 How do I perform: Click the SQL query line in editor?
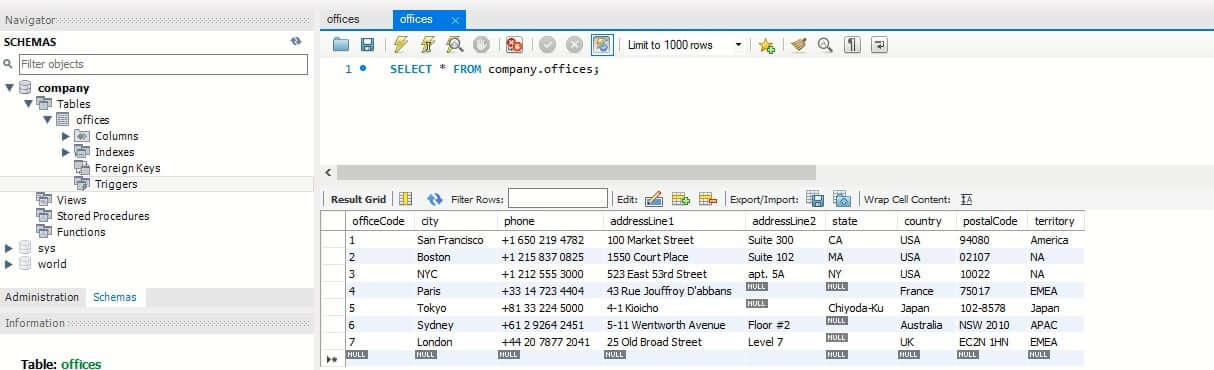coord(494,69)
